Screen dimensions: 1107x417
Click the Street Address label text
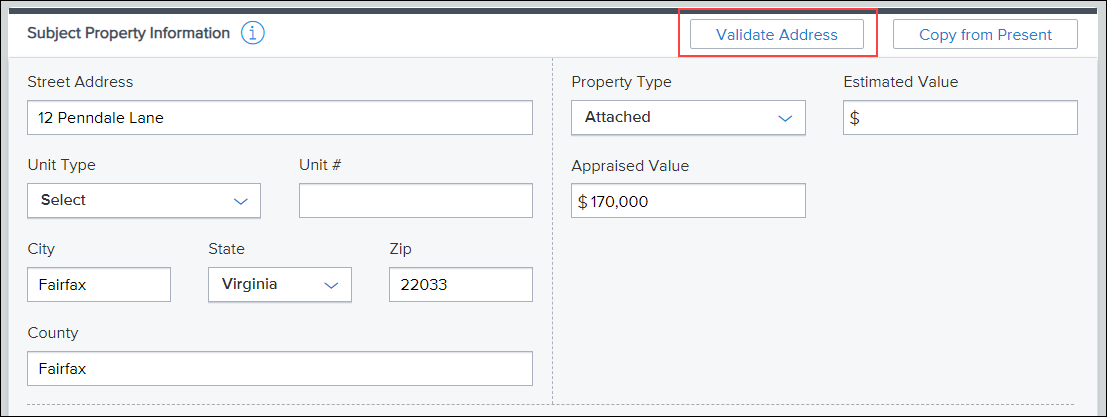(80, 82)
